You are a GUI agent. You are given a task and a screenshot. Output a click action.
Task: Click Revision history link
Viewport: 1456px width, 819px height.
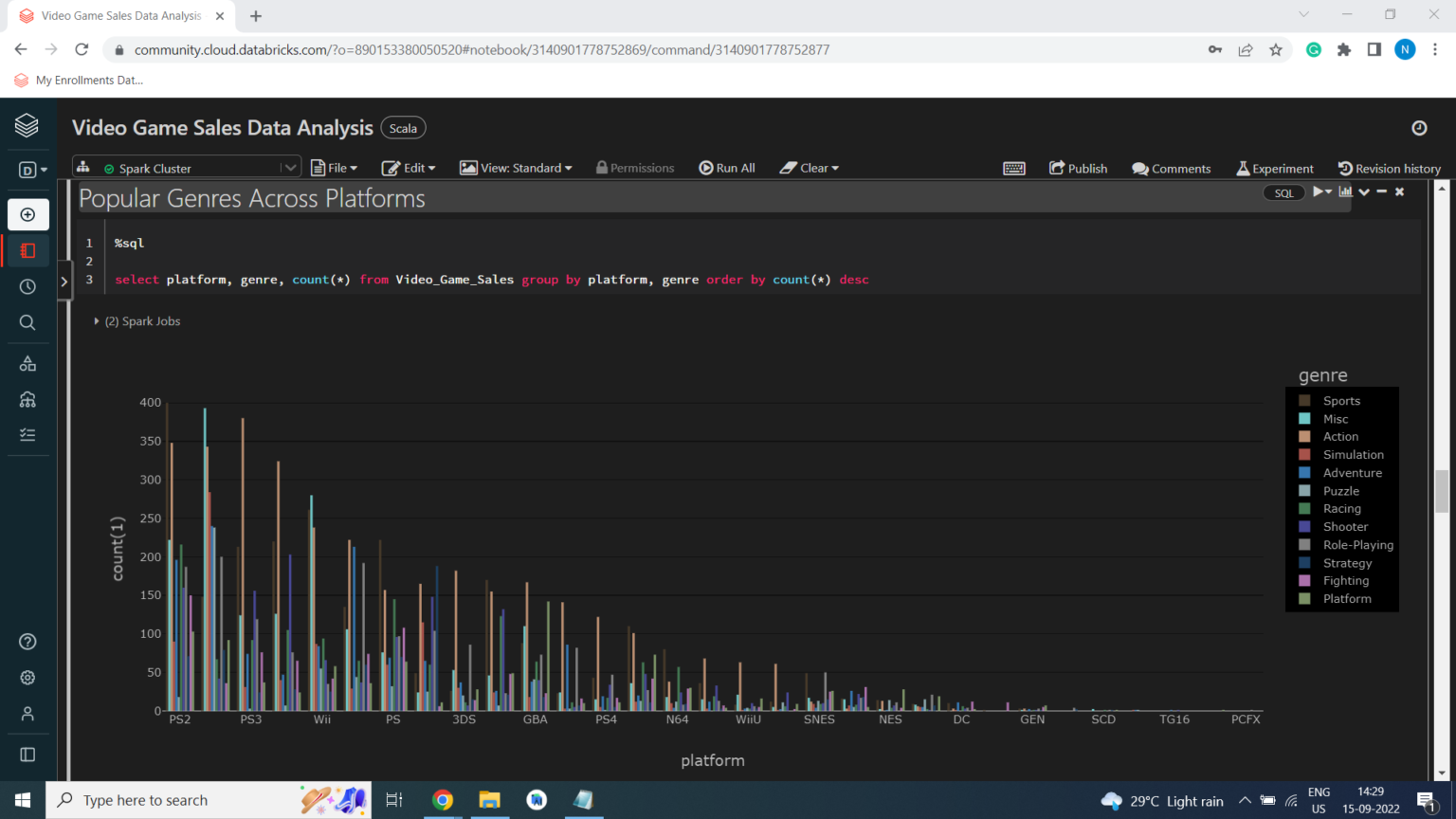(x=1390, y=169)
